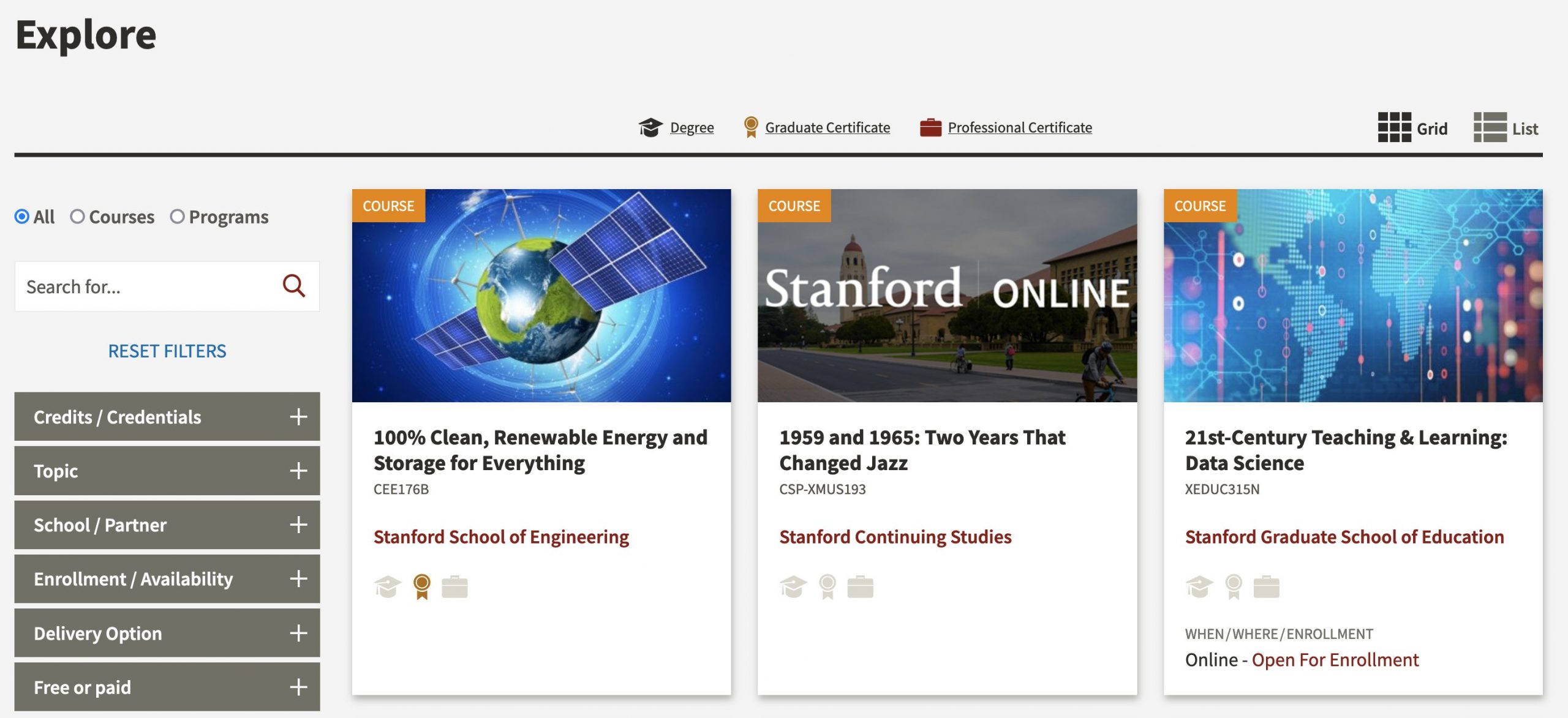Select the Courses radio button
This screenshot has height=718, width=1568.
tap(77, 217)
